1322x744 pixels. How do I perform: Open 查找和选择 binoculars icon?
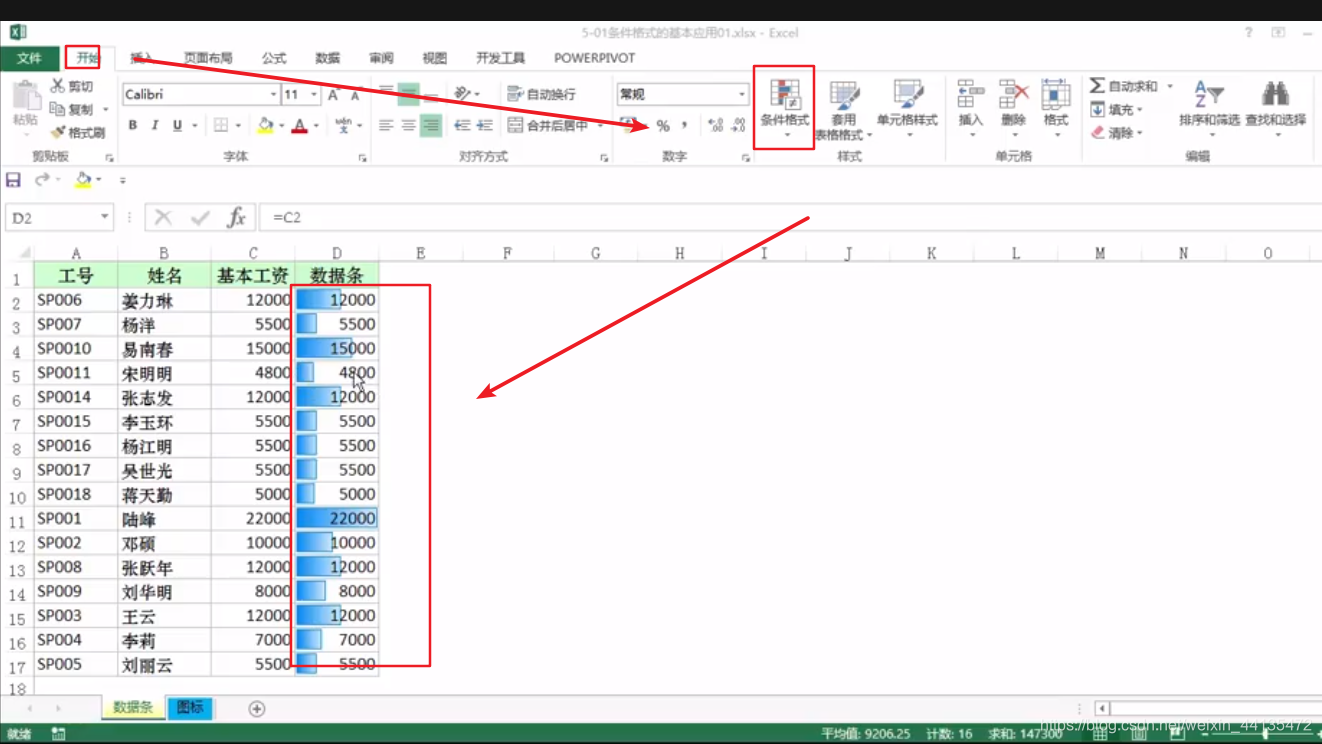pos(1275,106)
